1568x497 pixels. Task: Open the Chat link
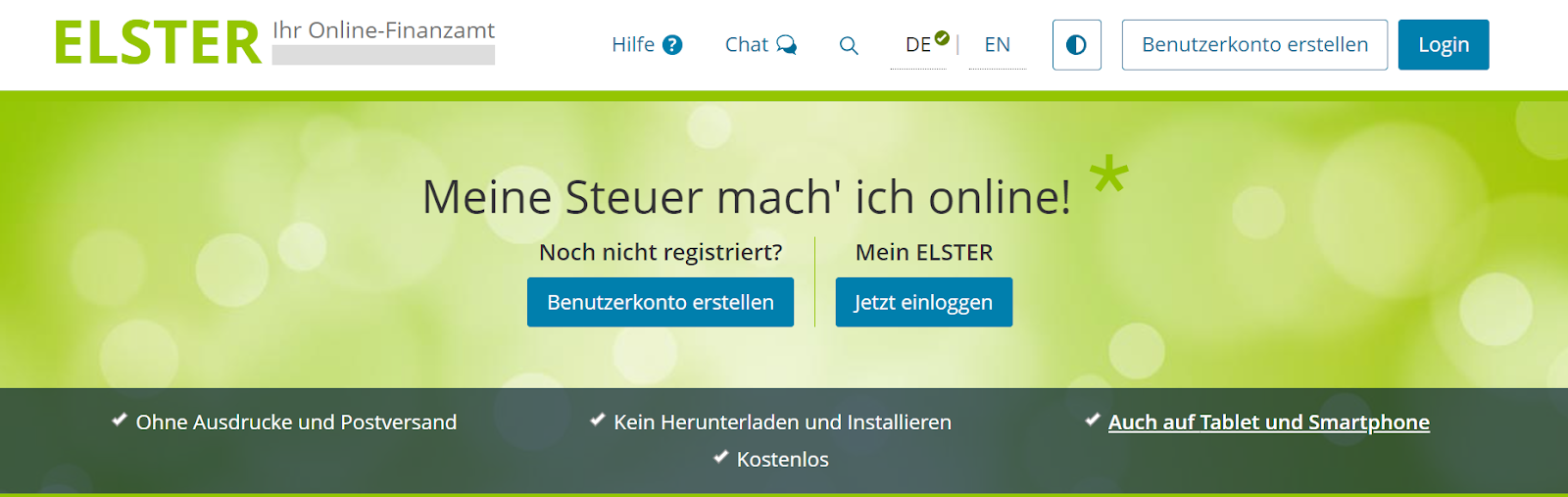coord(760,45)
